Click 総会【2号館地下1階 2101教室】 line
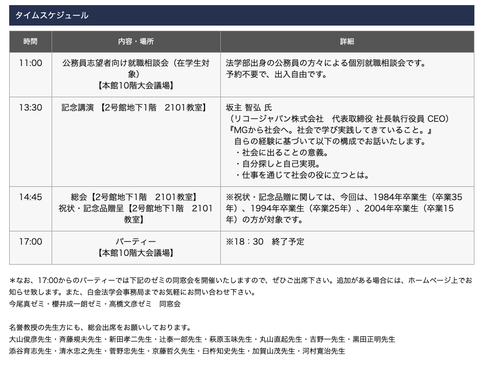 134,197
